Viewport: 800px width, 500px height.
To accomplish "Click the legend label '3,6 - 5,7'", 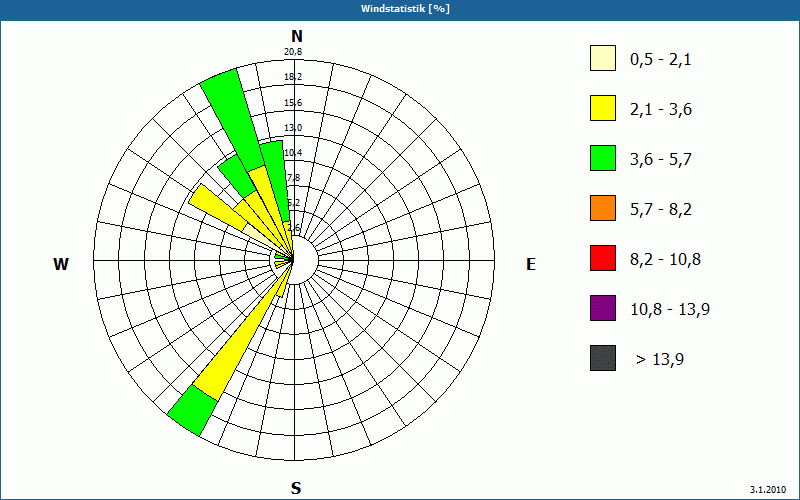I will pyautogui.click(x=661, y=160).
